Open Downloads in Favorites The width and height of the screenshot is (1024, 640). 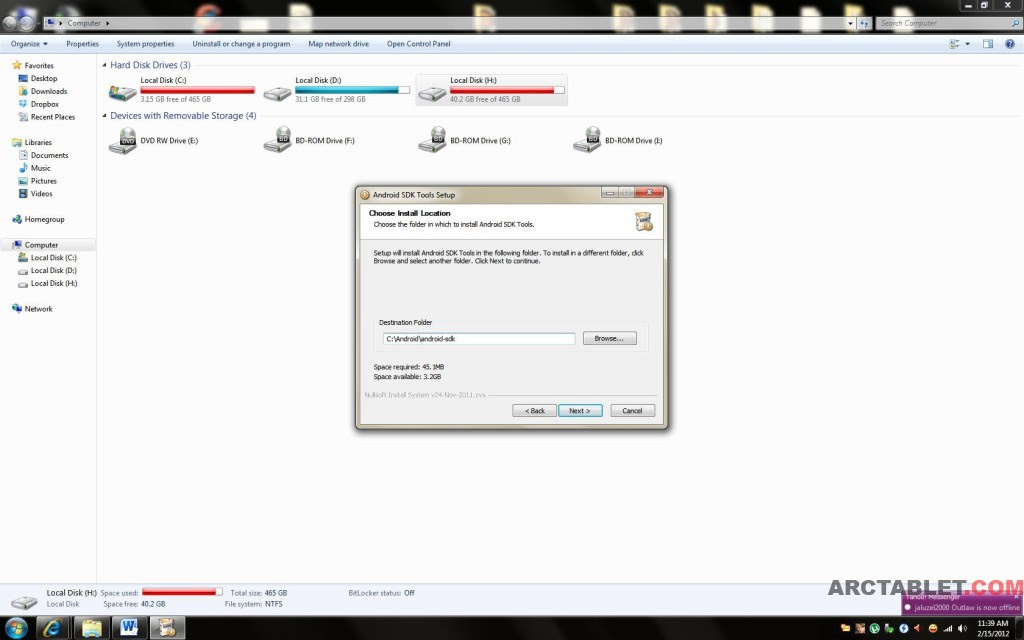49,91
